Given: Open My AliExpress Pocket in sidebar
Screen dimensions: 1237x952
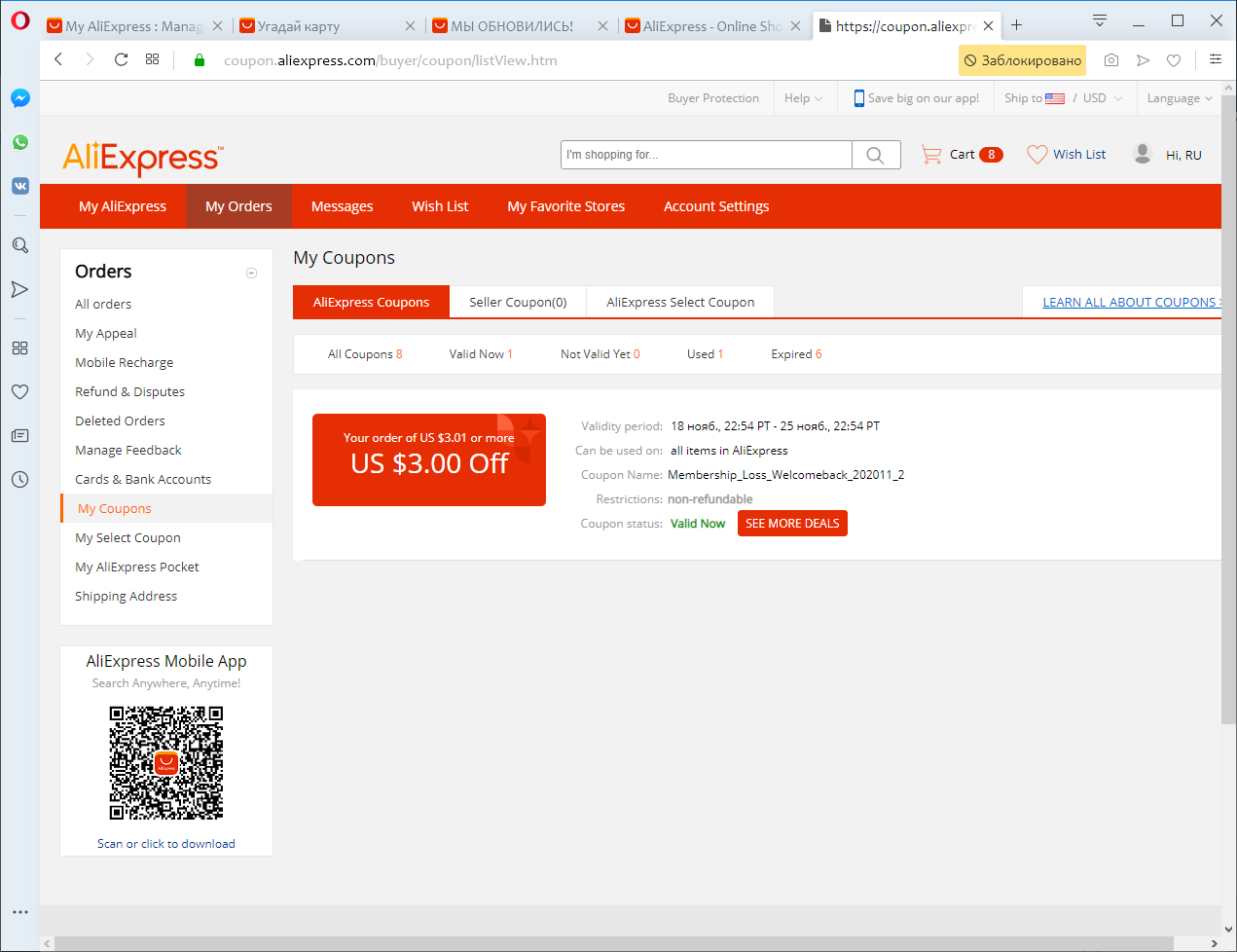Looking at the screenshot, I should pos(137,567).
